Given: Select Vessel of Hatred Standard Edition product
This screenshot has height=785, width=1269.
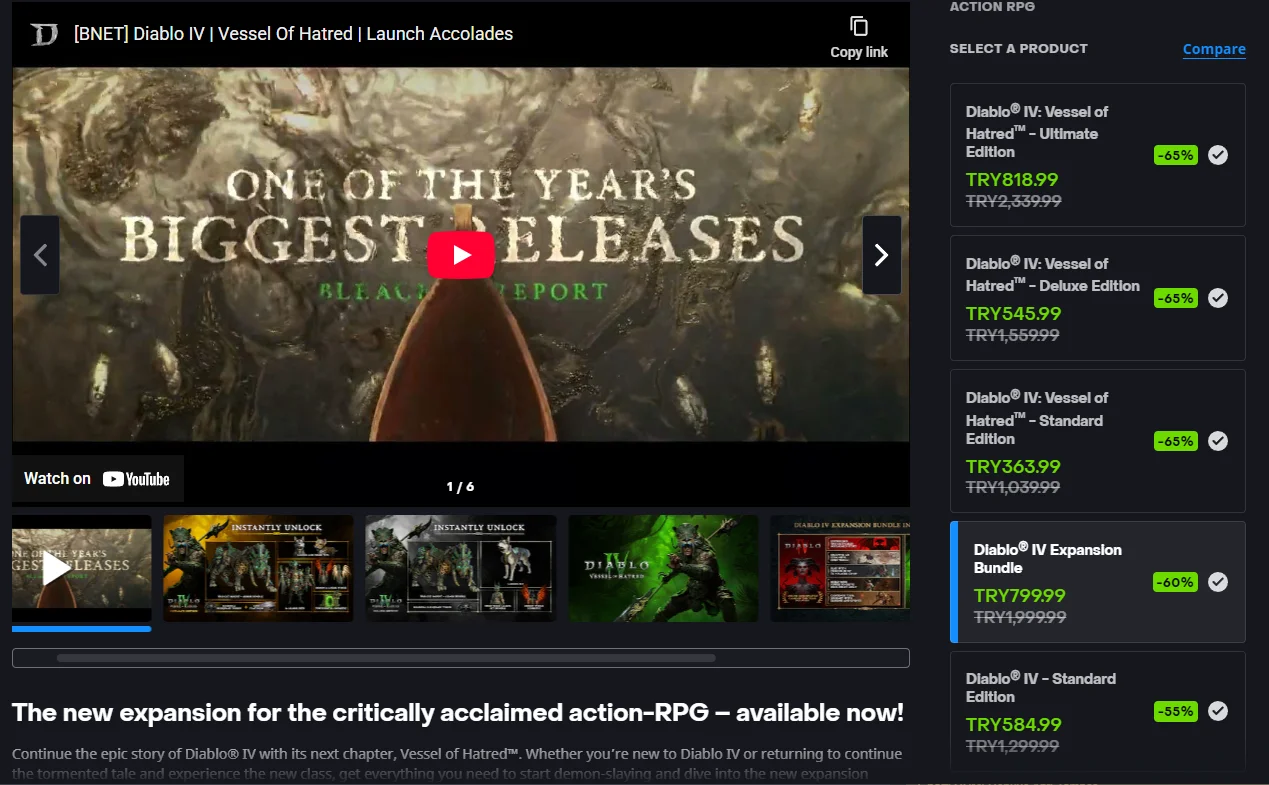Looking at the screenshot, I should 1097,441.
